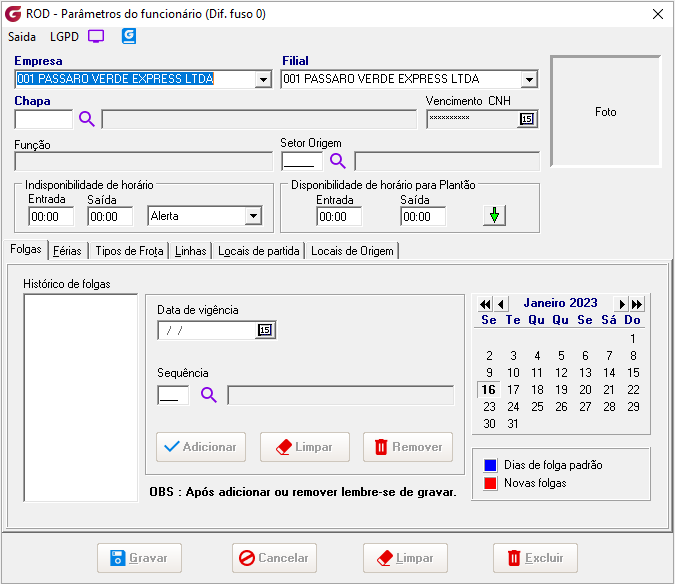
Task: Click the inner Limpar button beside Adicionar
Action: pos(305,447)
